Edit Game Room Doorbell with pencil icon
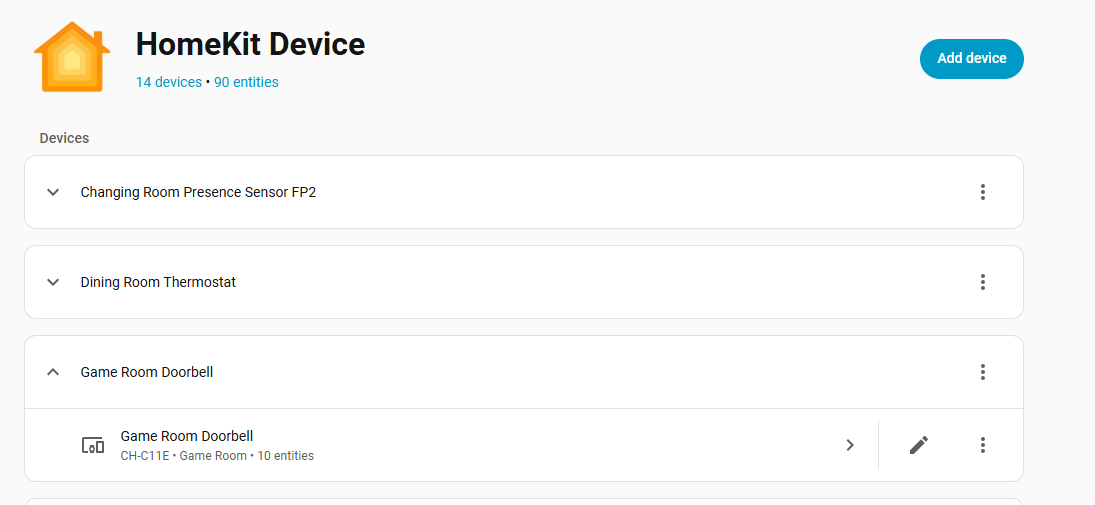This screenshot has width=1095, height=505. coord(919,445)
